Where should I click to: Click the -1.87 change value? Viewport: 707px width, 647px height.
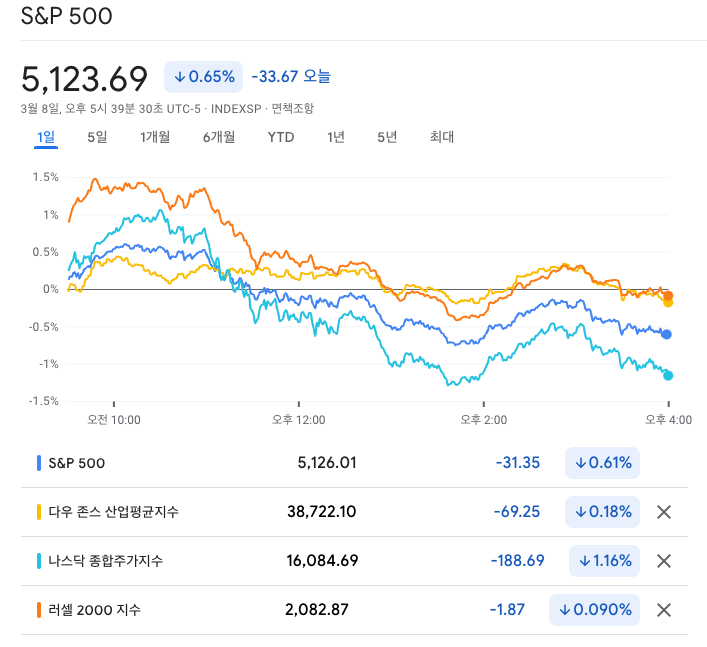(x=507, y=610)
